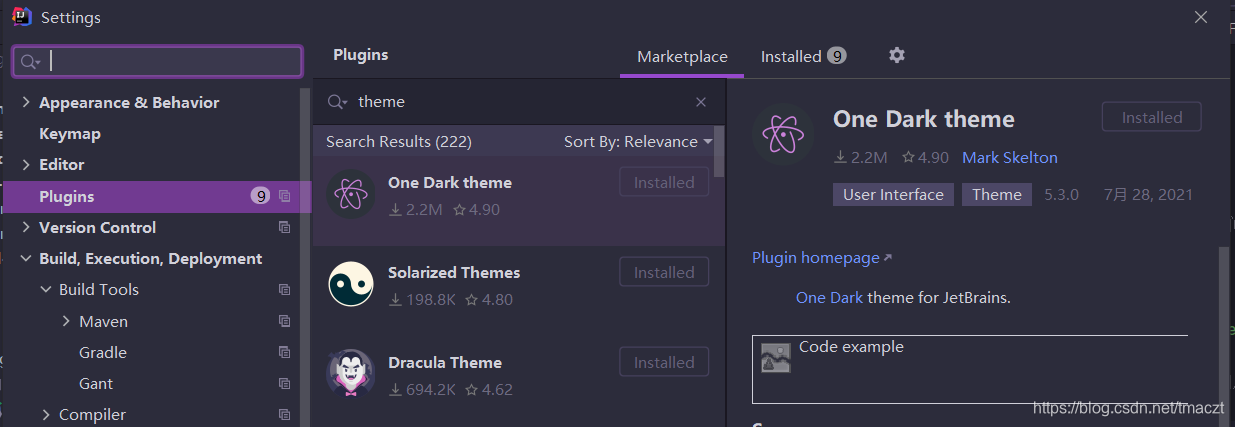This screenshot has height=427, width=1235.
Task: Click Dracula Theme vampire icon
Action: 351,374
